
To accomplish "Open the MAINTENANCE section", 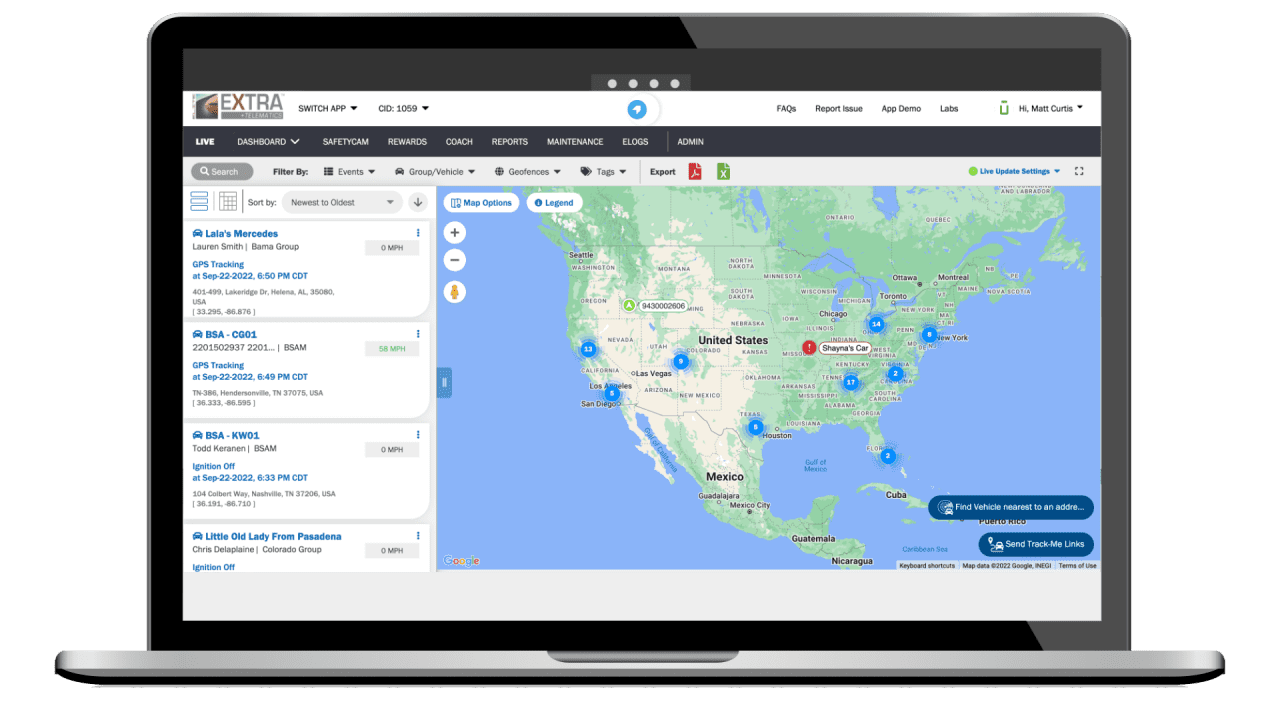I will coord(575,141).
